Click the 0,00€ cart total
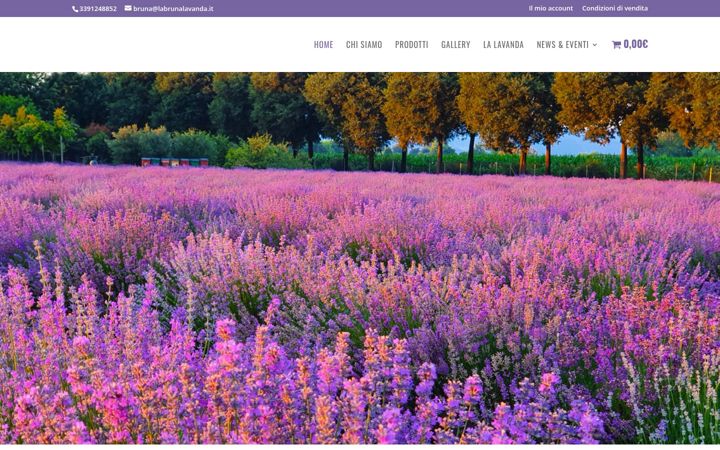The height and width of the screenshot is (450, 720). 636,44
